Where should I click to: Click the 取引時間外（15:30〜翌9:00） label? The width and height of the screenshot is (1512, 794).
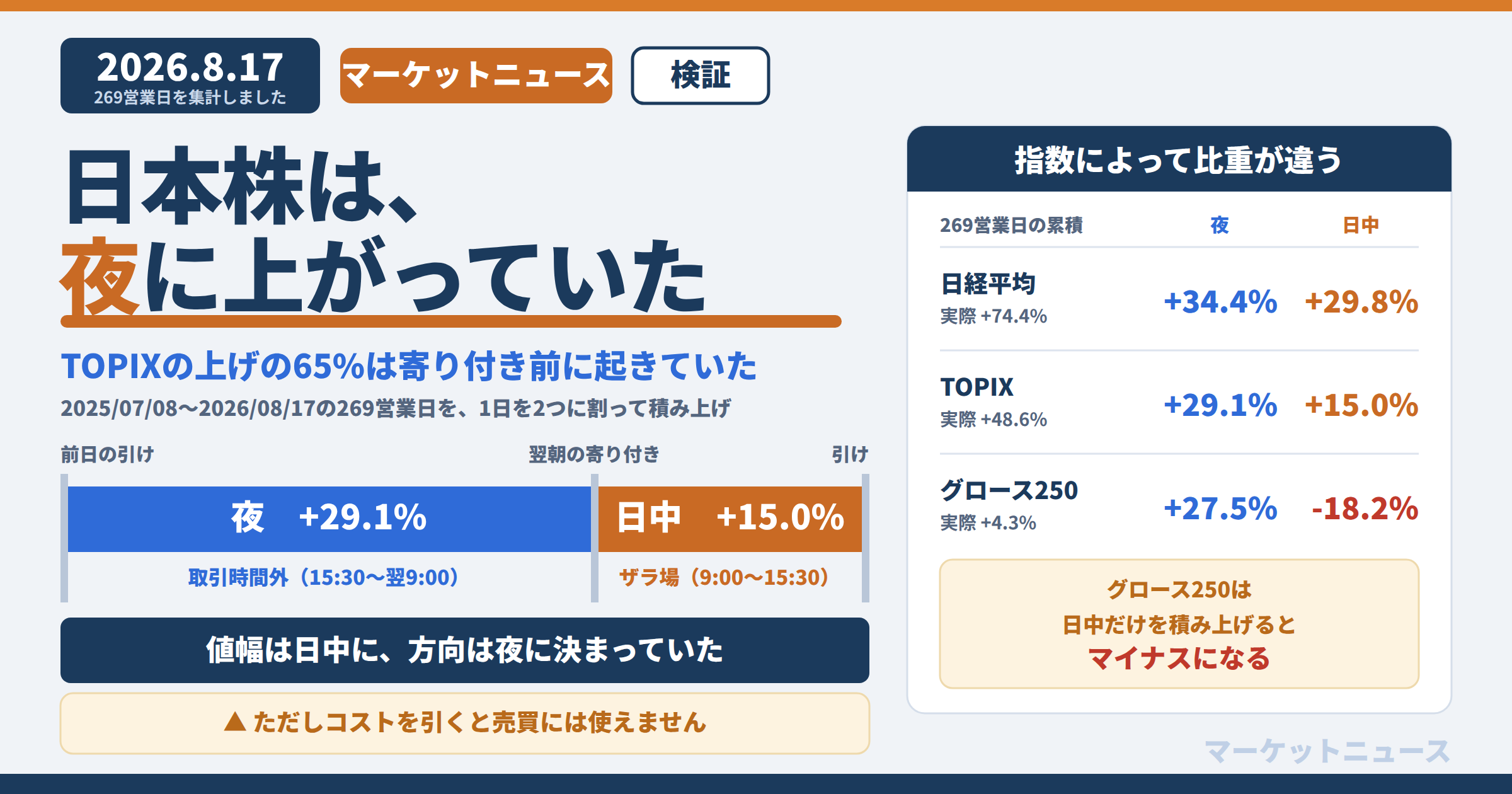click(323, 577)
